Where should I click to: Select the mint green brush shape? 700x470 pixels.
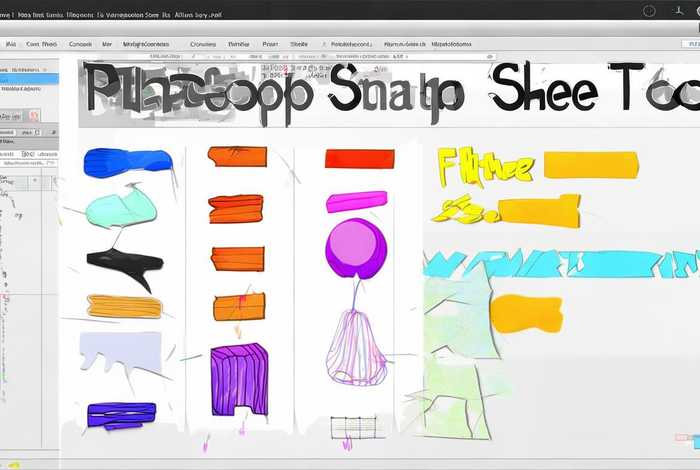click(121, 209)
